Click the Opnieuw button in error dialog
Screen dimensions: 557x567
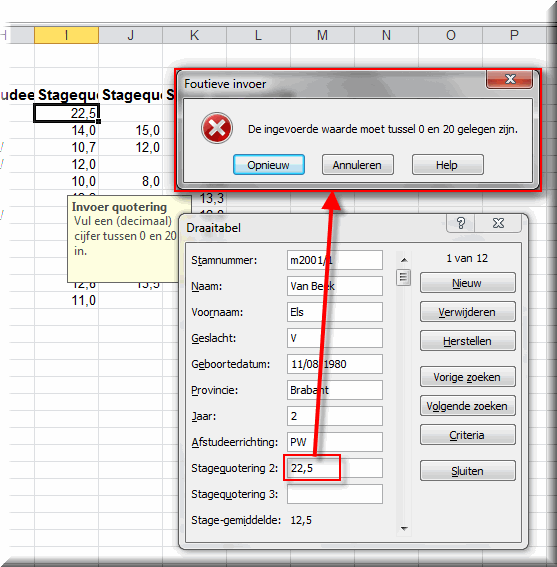(269, 165)
